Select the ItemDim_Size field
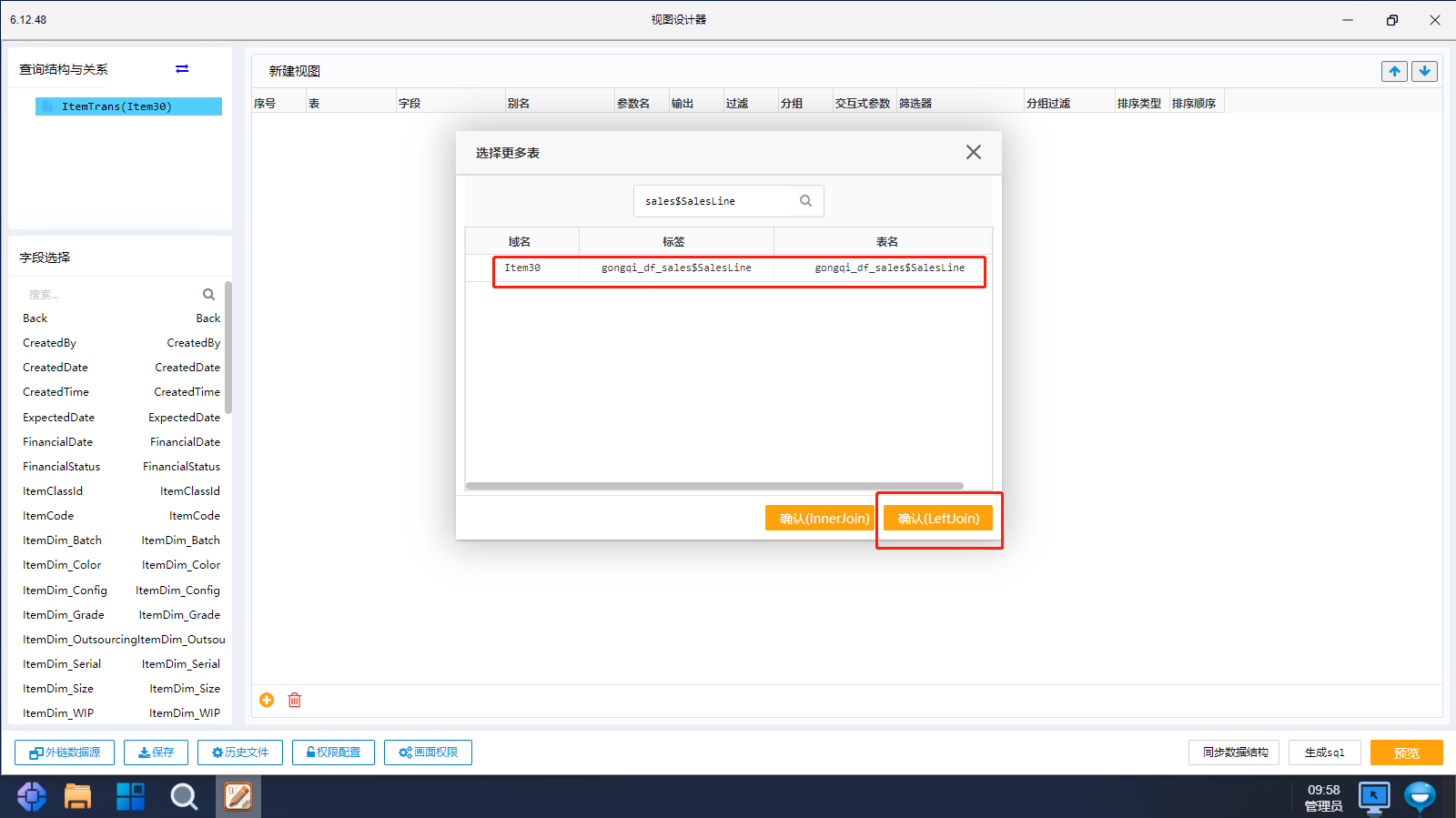Viewport: 1456px width, 818px height. pyautogui.click(x=121, y=689)
